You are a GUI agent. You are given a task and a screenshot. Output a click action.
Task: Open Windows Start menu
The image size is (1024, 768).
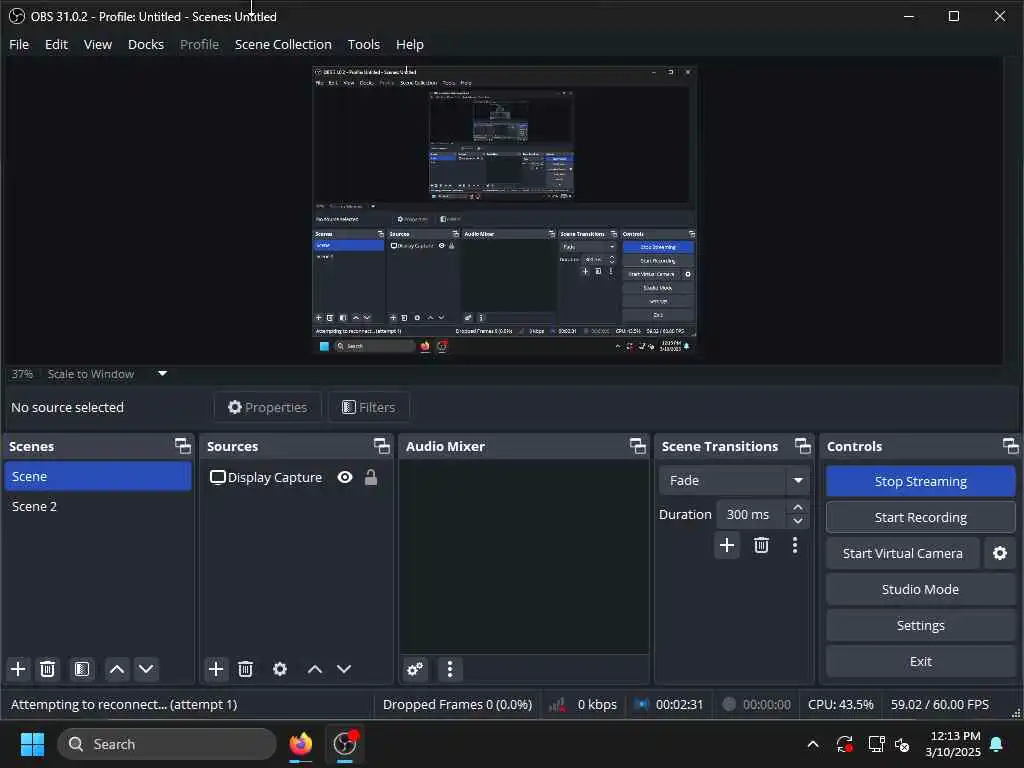[32, 744]
